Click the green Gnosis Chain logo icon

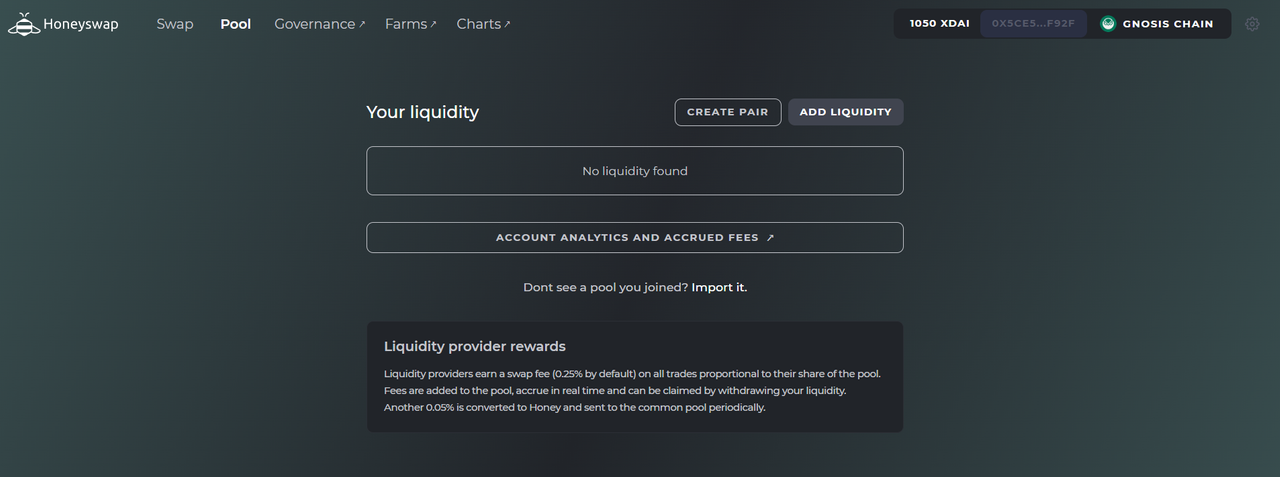[1108, 24]
